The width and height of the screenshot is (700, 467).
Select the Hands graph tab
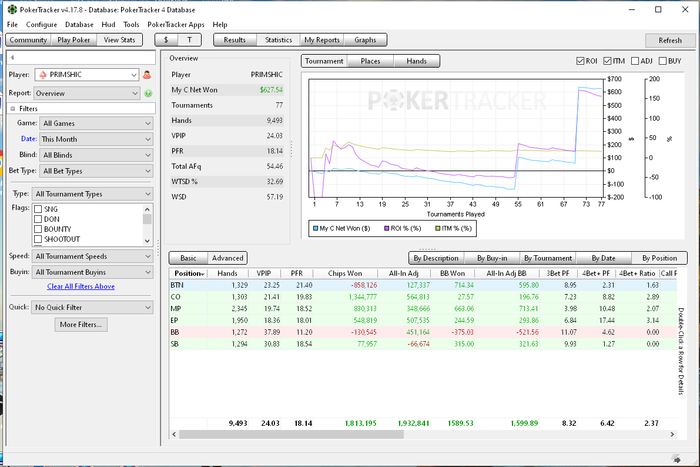pos(417,61)
